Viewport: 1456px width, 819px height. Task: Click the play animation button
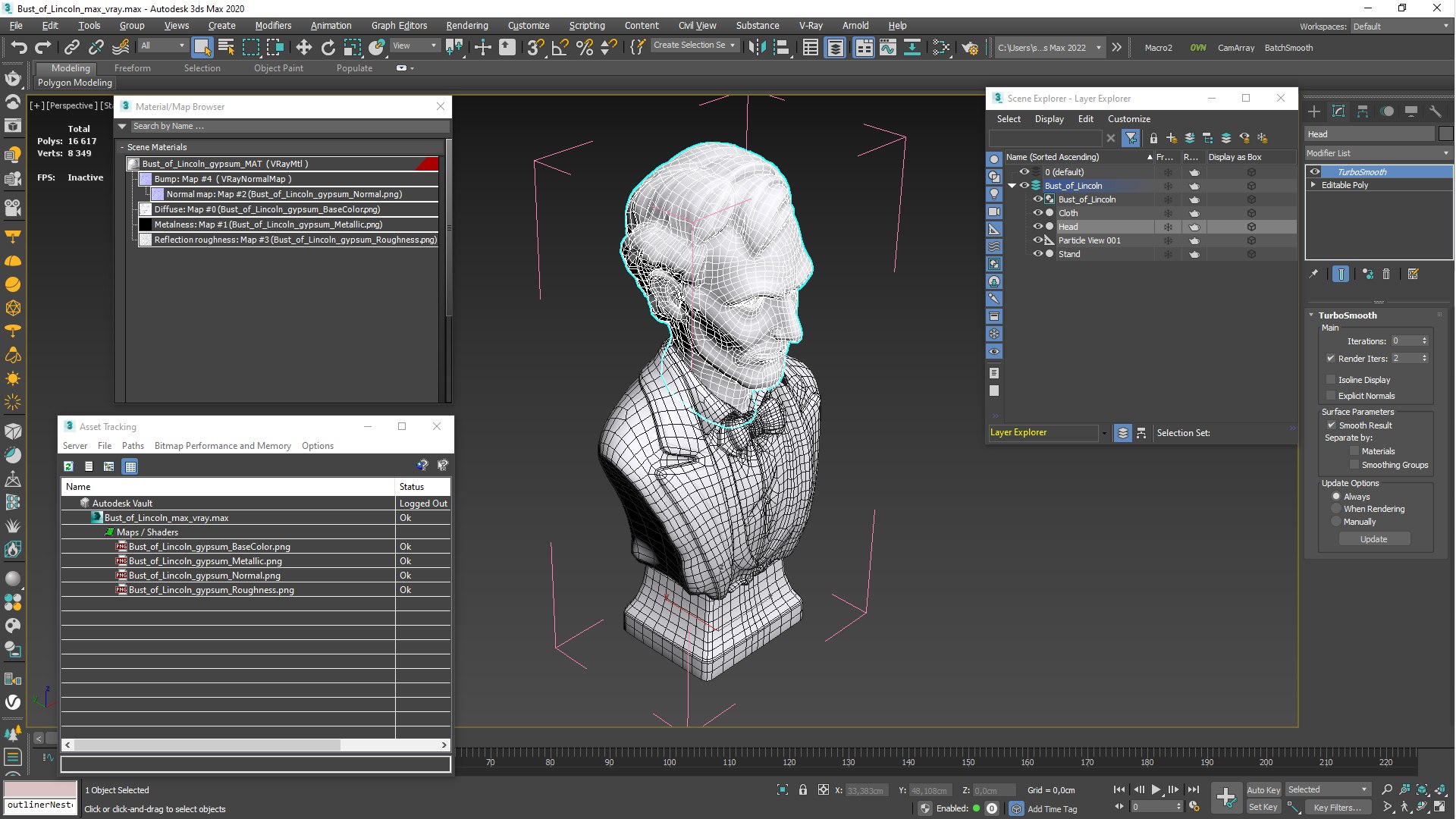[x=1156, y=789]
